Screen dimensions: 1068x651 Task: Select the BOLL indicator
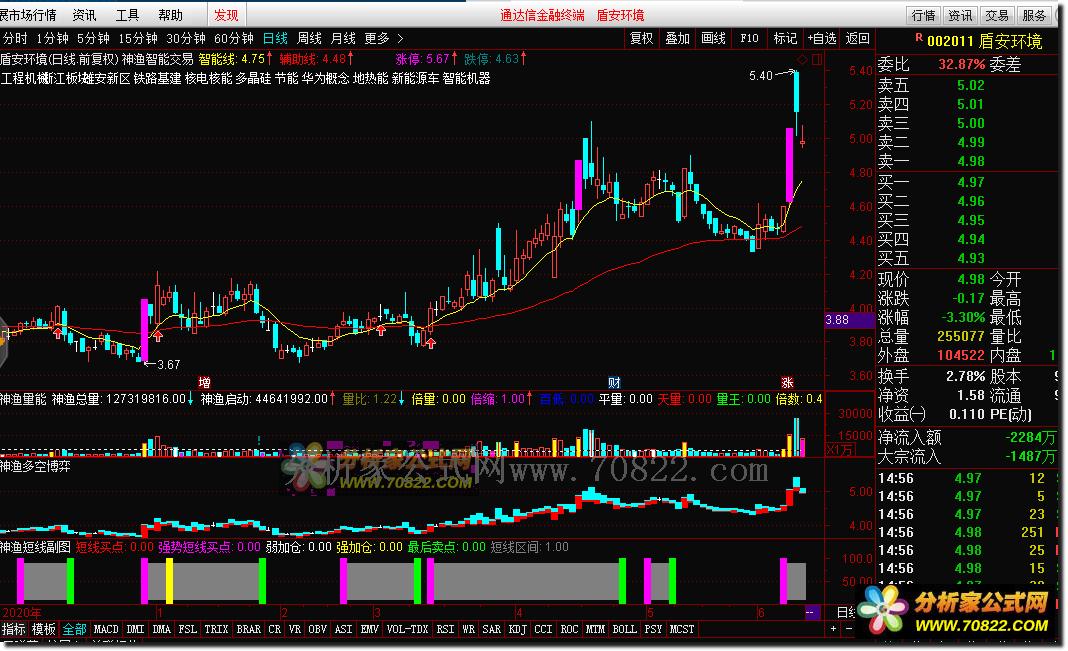[x=625, y=629]
